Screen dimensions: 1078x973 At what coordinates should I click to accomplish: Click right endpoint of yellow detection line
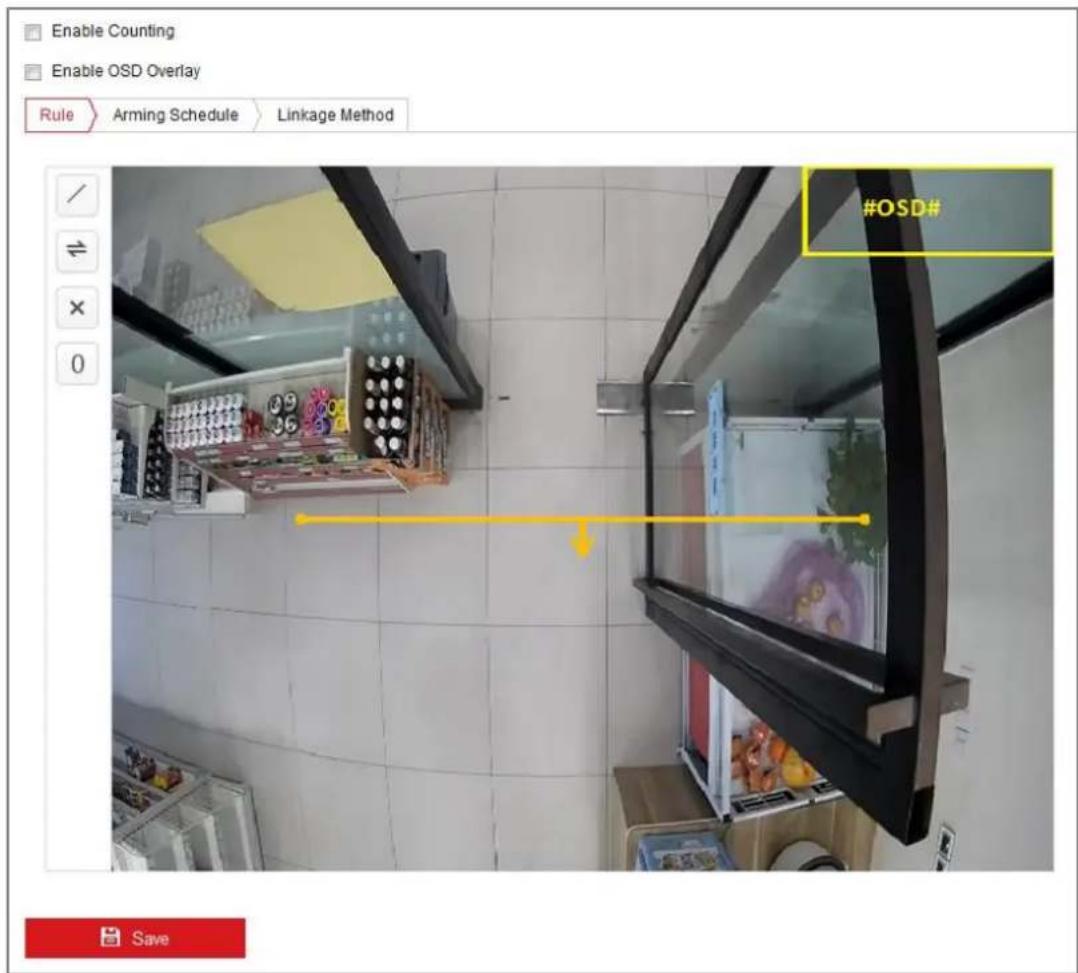point(865,520)
